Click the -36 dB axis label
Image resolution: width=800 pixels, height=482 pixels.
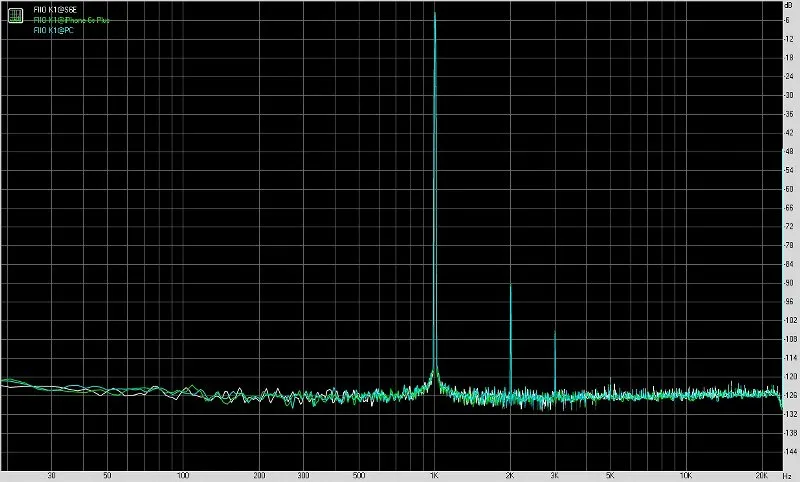(789, 114)
